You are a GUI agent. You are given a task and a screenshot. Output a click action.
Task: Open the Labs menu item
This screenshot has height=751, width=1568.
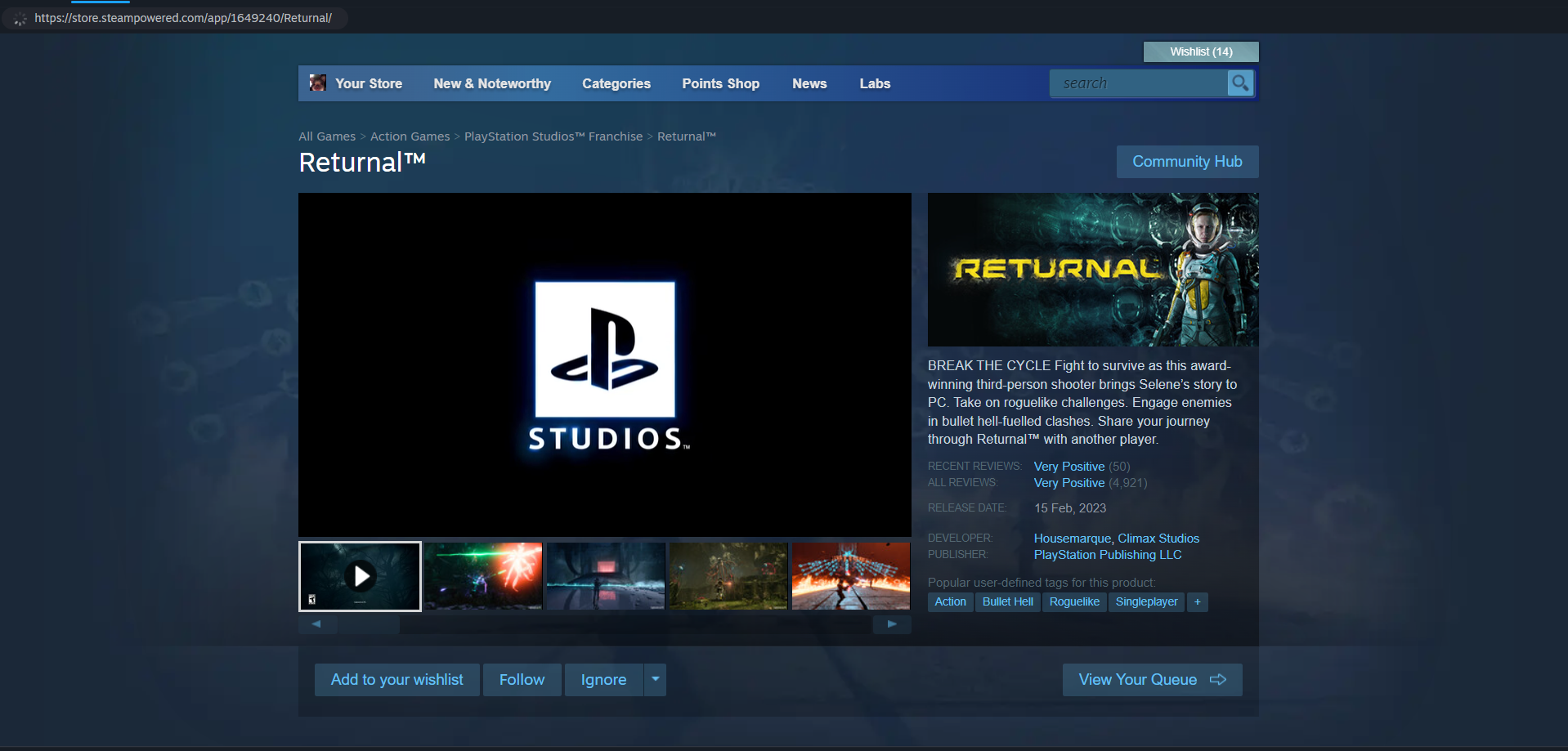875,83
